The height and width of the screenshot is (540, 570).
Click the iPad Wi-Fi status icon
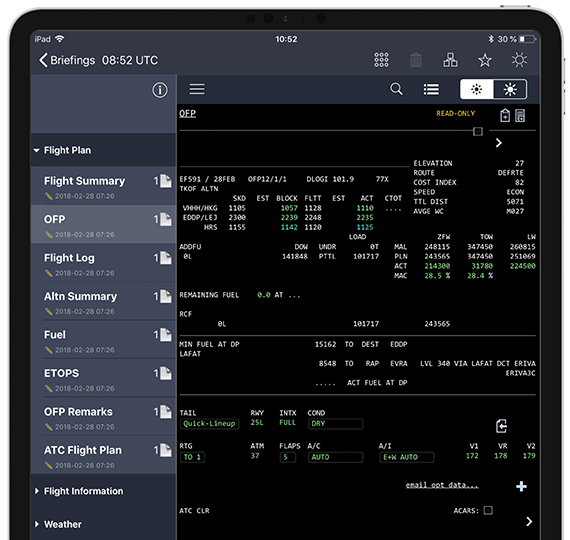60,39
